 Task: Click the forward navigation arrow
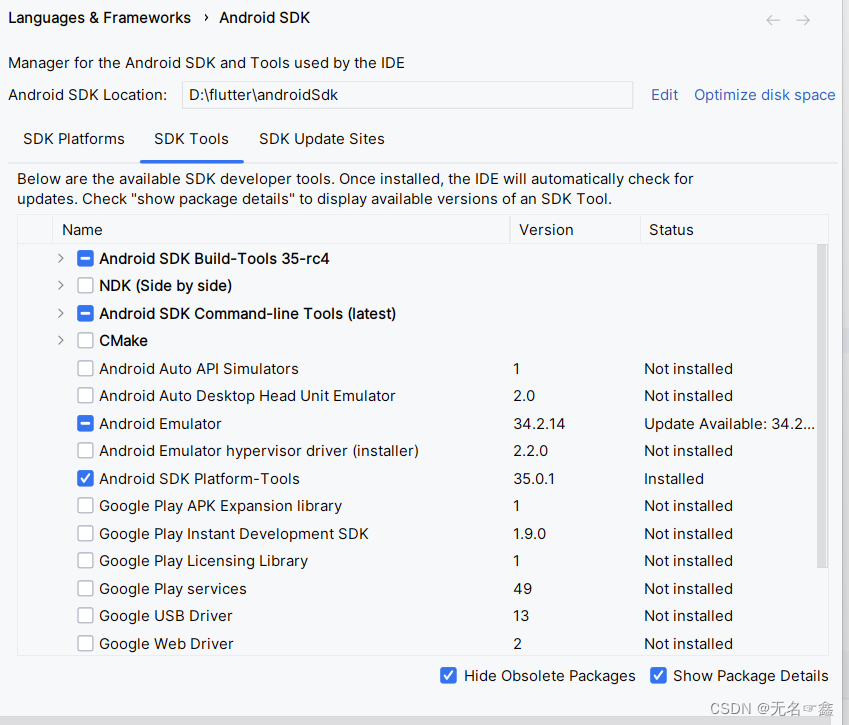pyautogui.click(x=803, y=20)
